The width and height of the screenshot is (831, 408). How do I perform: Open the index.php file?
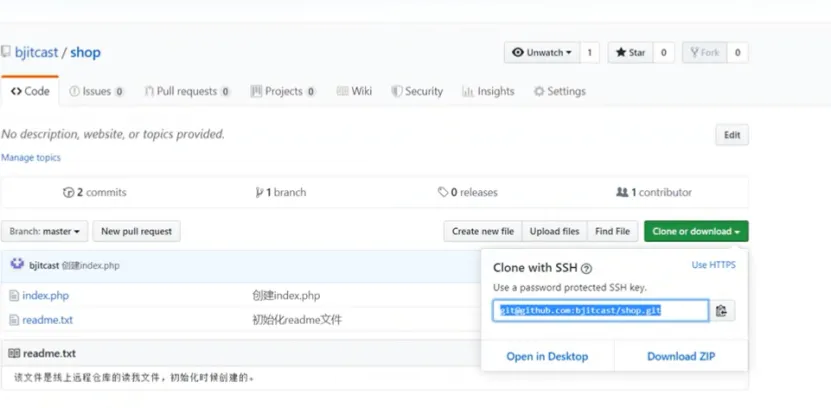(46, 296)
